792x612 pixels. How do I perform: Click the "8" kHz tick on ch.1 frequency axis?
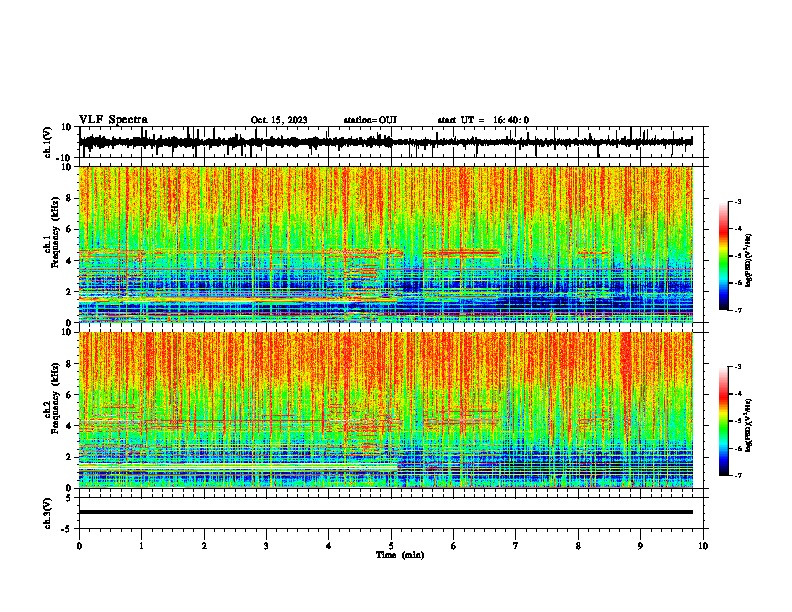[69, 198]
